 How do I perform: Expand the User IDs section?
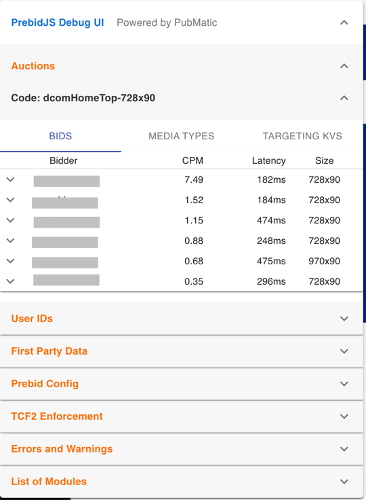[x=181, y=319]
